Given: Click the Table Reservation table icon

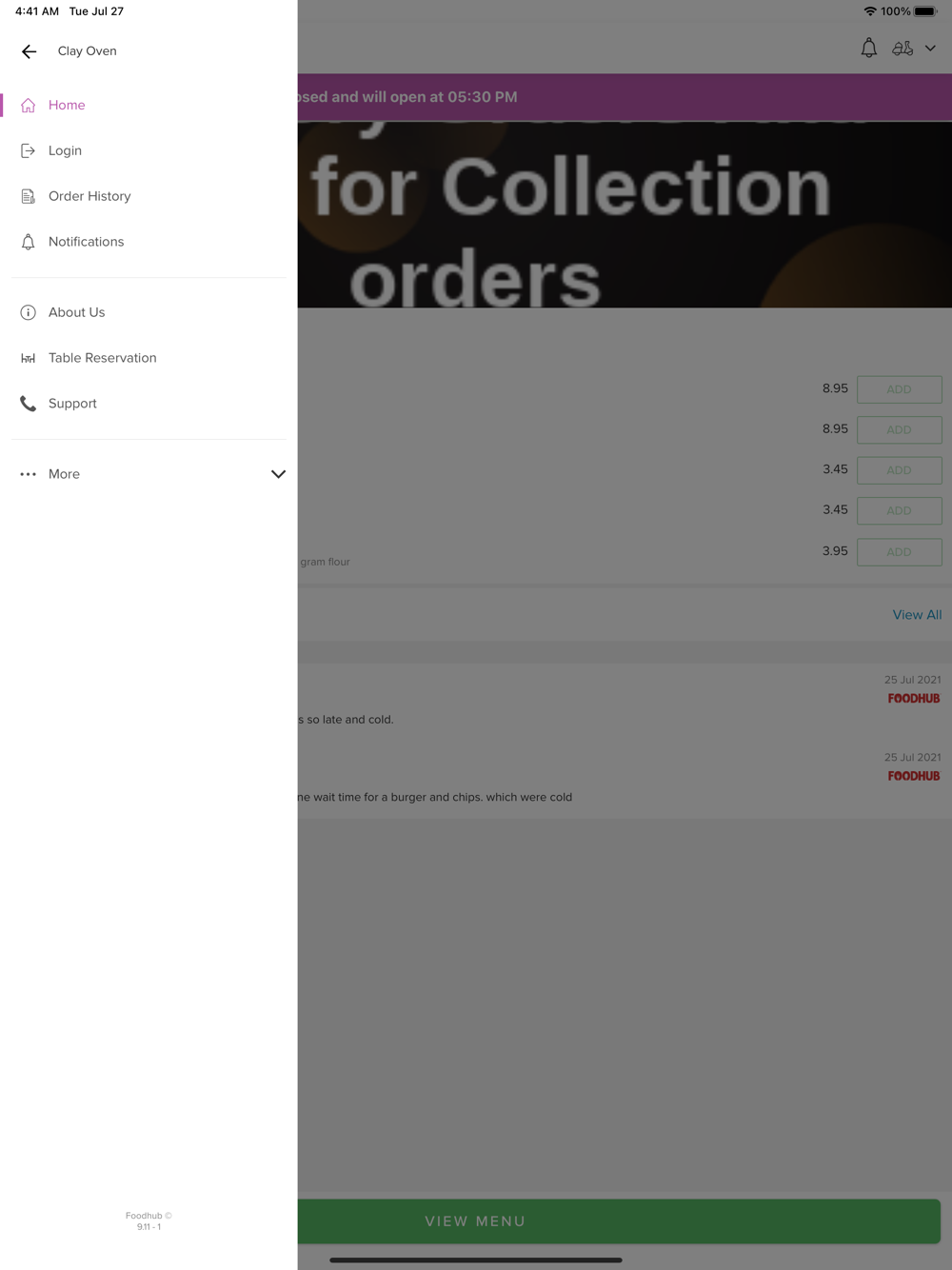Looking at the screenshot, I should click(29, 358).
